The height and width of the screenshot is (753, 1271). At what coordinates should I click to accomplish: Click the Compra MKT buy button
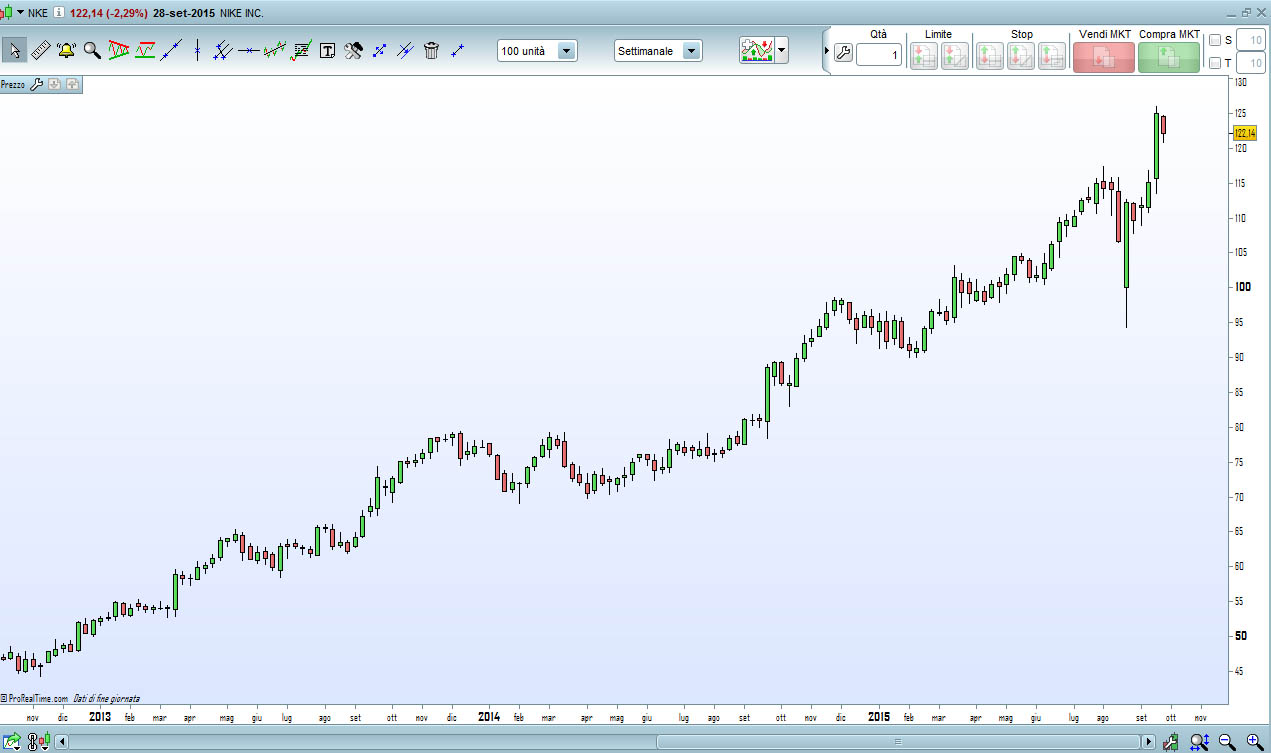(1169, 57)
